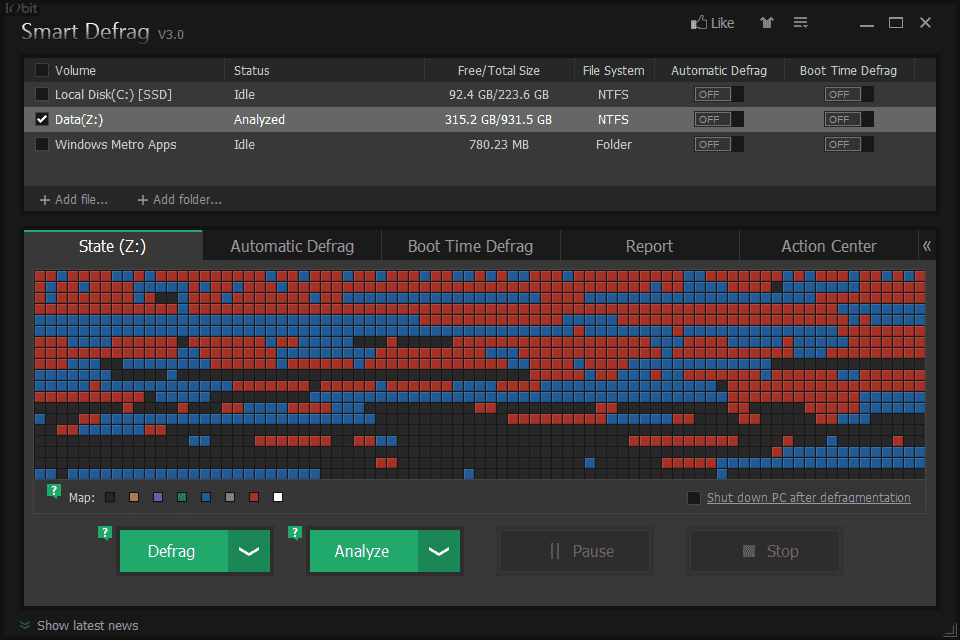This screenshot has width=960, height=640.
Task: Click the Volume column header
Action: coord(75,70)
